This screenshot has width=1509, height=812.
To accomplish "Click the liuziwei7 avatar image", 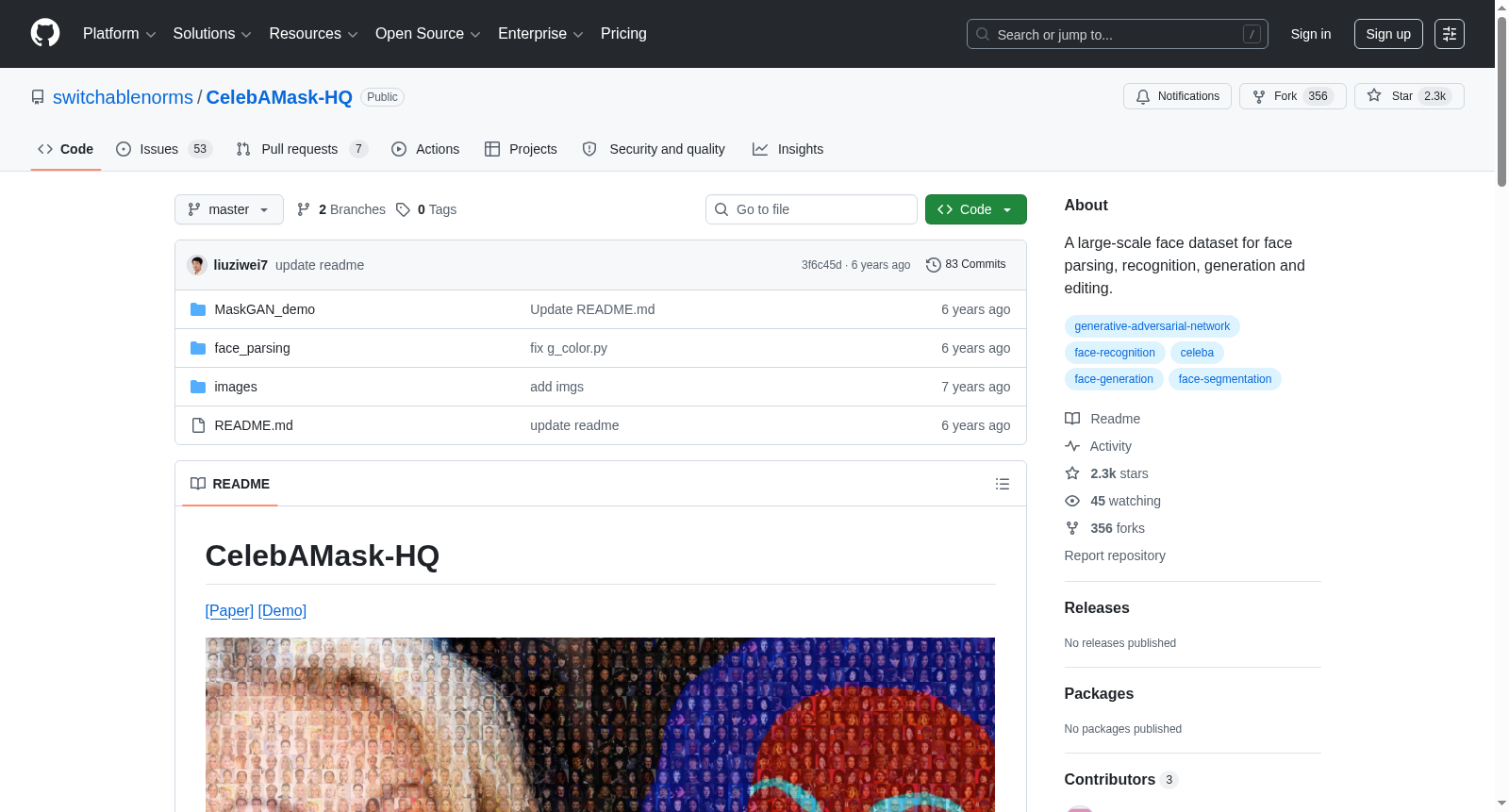I will (x=197, y=265).
